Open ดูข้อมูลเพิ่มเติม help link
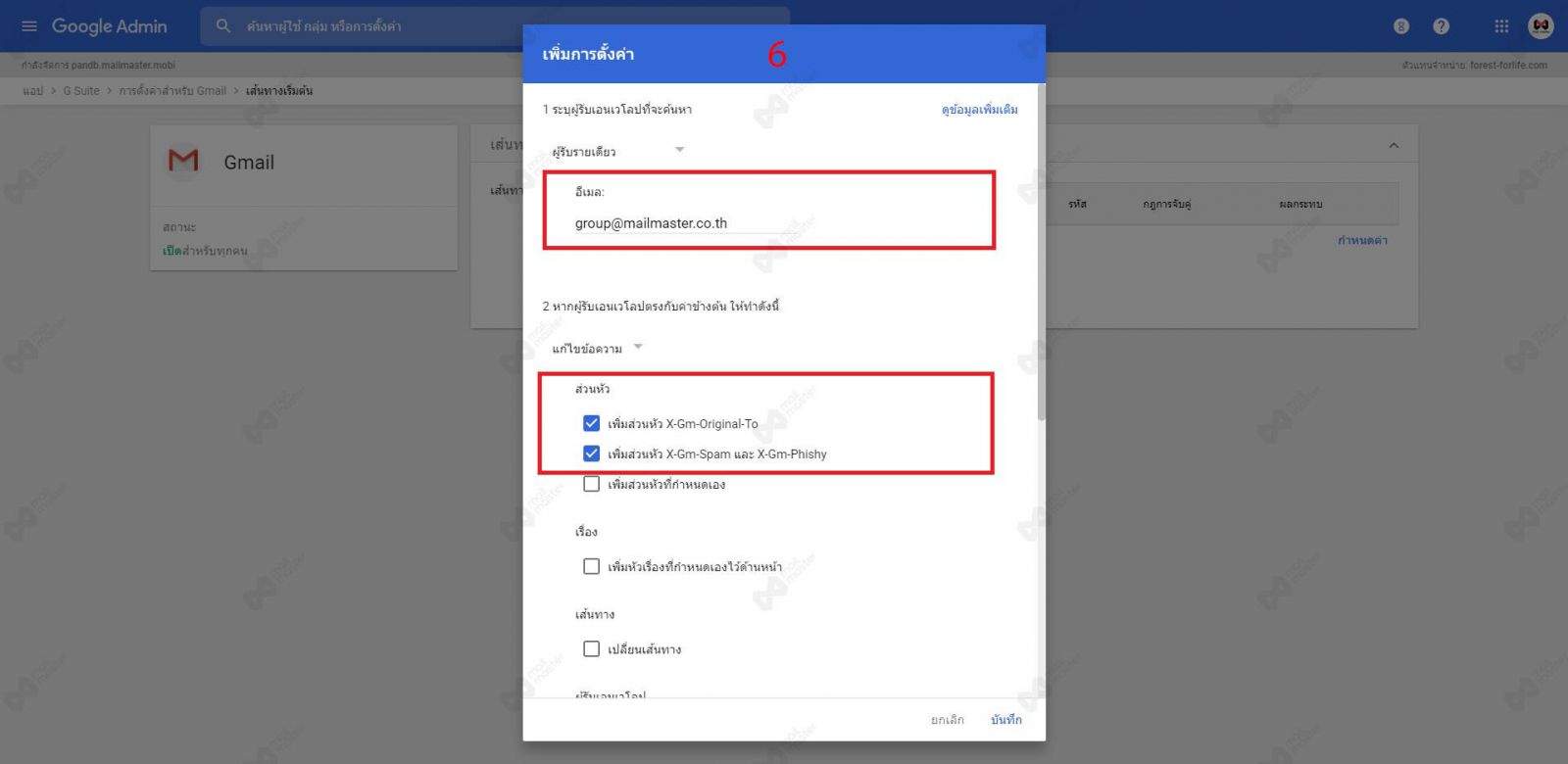Screen dimensions: 1568x764 coord(980,110)
